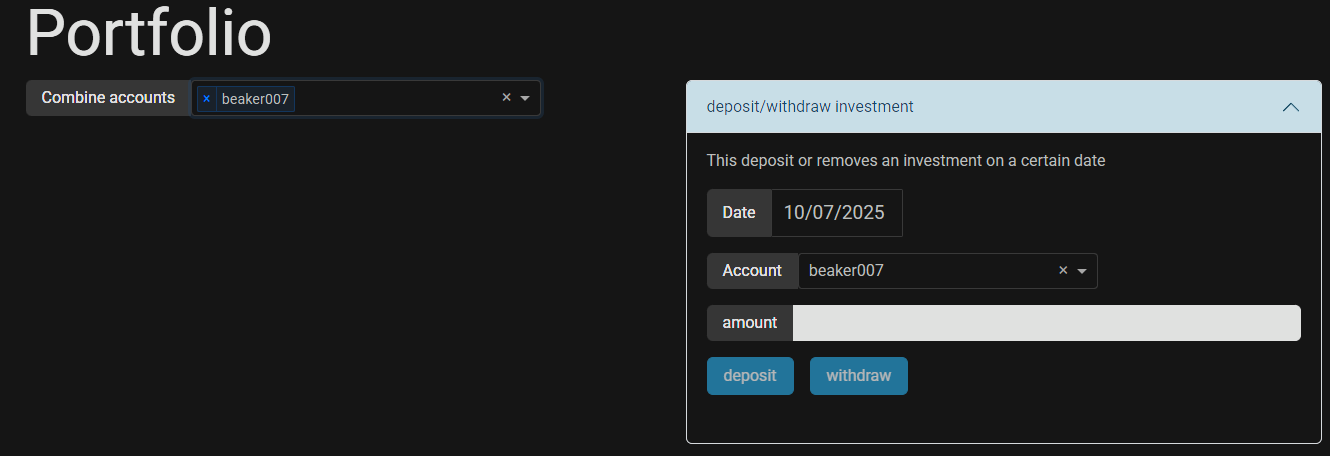The image size is (1330, 456).
Task: Clear all selections in Combine accounts field
Action: click(x=506, y=98)
